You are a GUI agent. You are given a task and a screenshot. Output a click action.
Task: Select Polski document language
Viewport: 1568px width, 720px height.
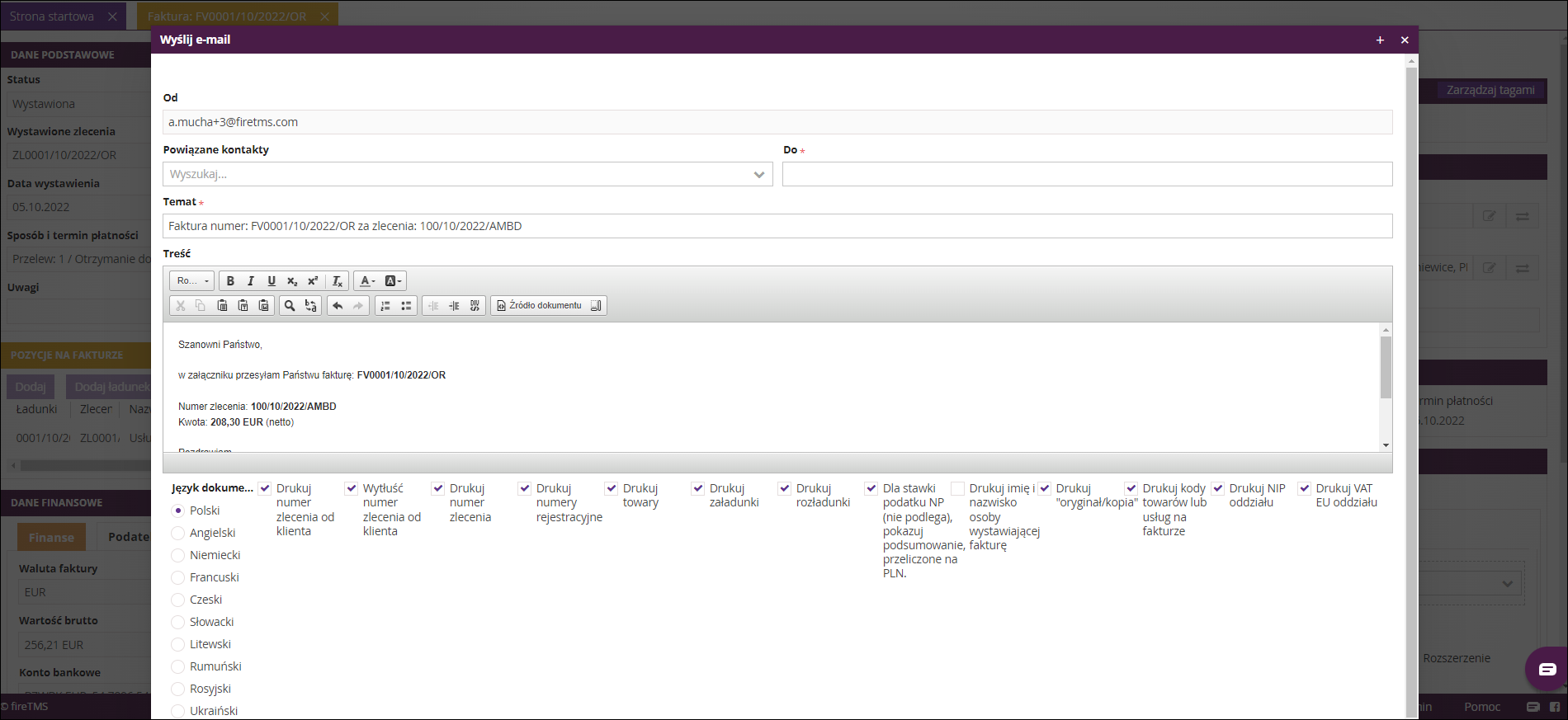(177, 511)
